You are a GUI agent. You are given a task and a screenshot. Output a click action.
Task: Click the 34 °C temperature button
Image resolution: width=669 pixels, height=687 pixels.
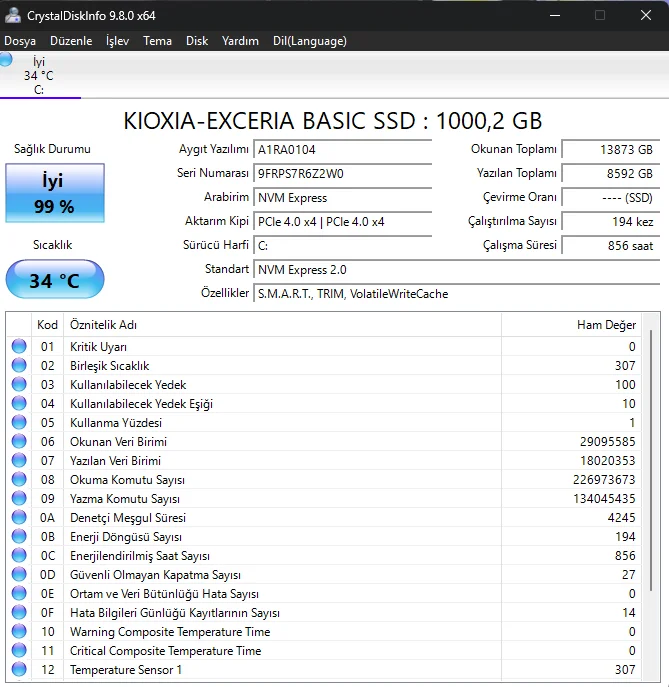point(55,280)
